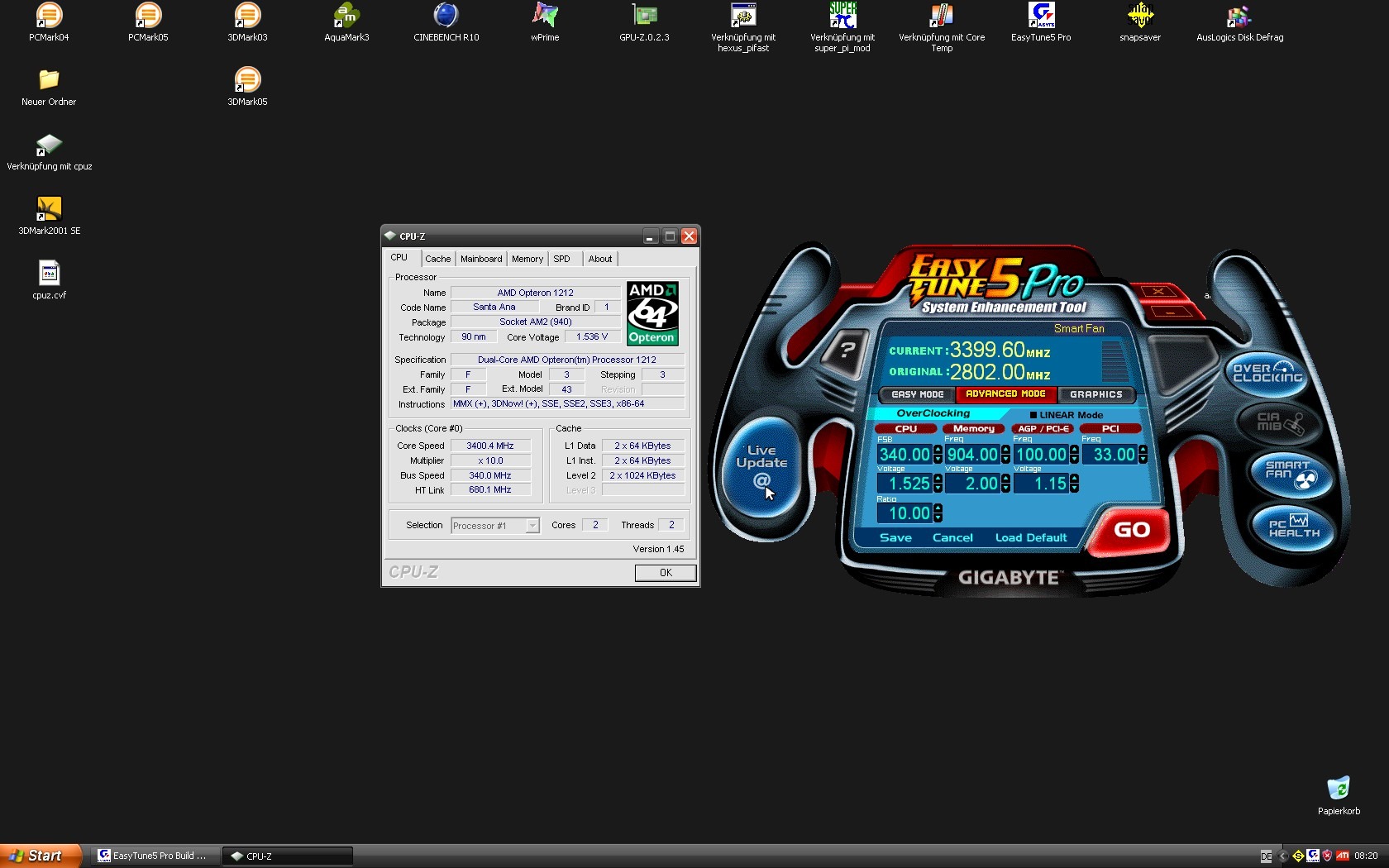
Task: Increase the CPU voltage value
Action: point(938,479)
